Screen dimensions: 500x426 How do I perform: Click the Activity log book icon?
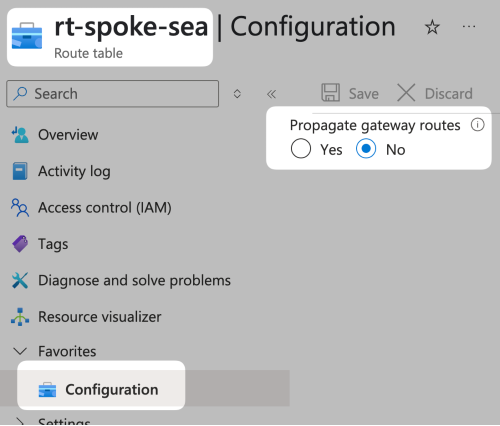[20, 171]
